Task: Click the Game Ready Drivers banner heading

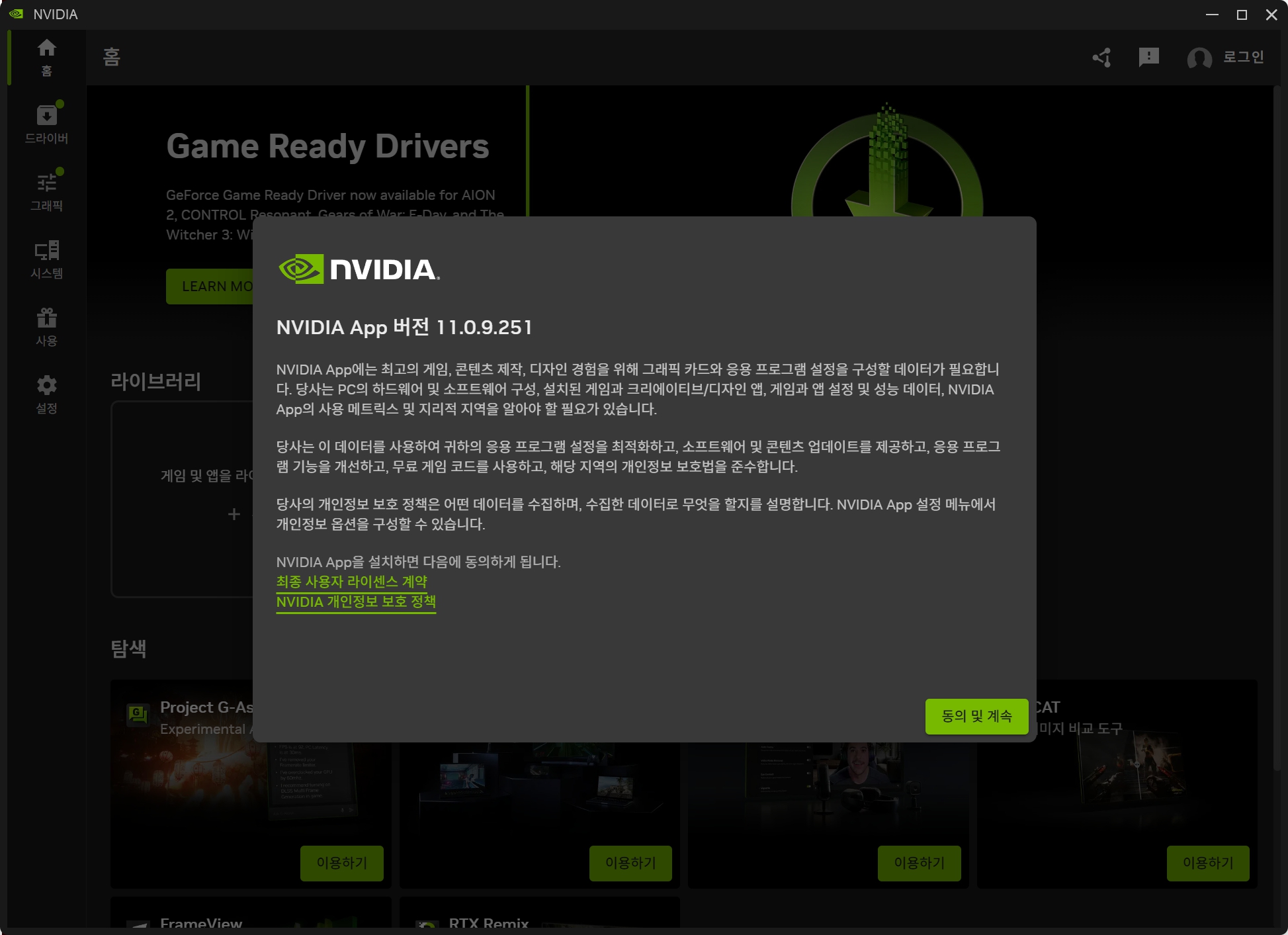Action: click(327, 146)
